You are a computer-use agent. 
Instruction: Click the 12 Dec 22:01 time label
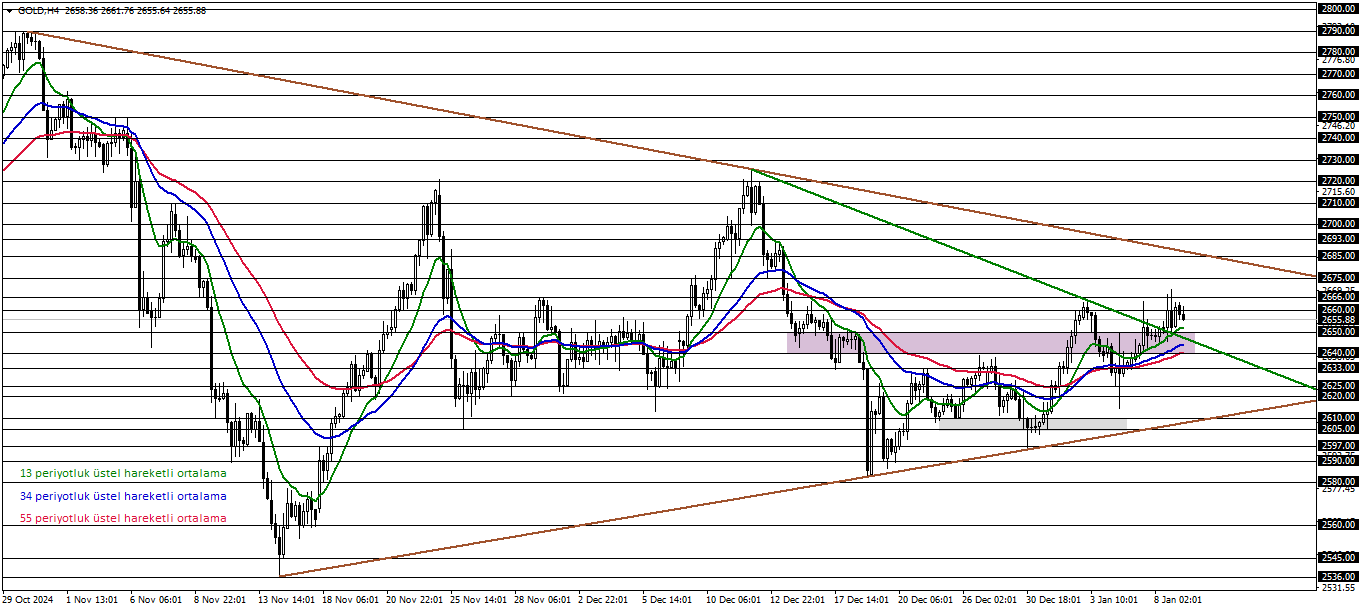click(798, 600)
